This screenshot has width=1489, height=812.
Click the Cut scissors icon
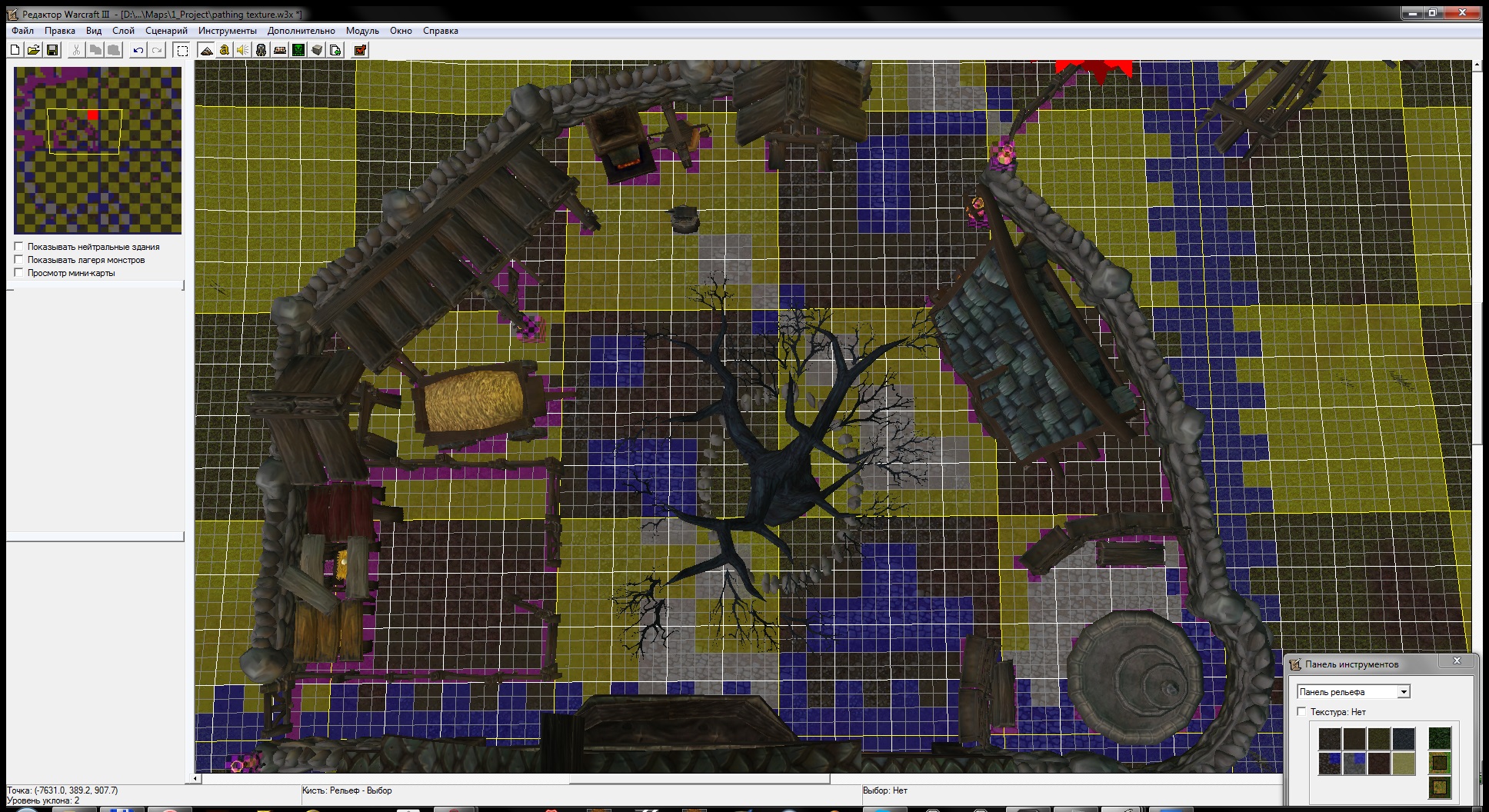point(76,50)
